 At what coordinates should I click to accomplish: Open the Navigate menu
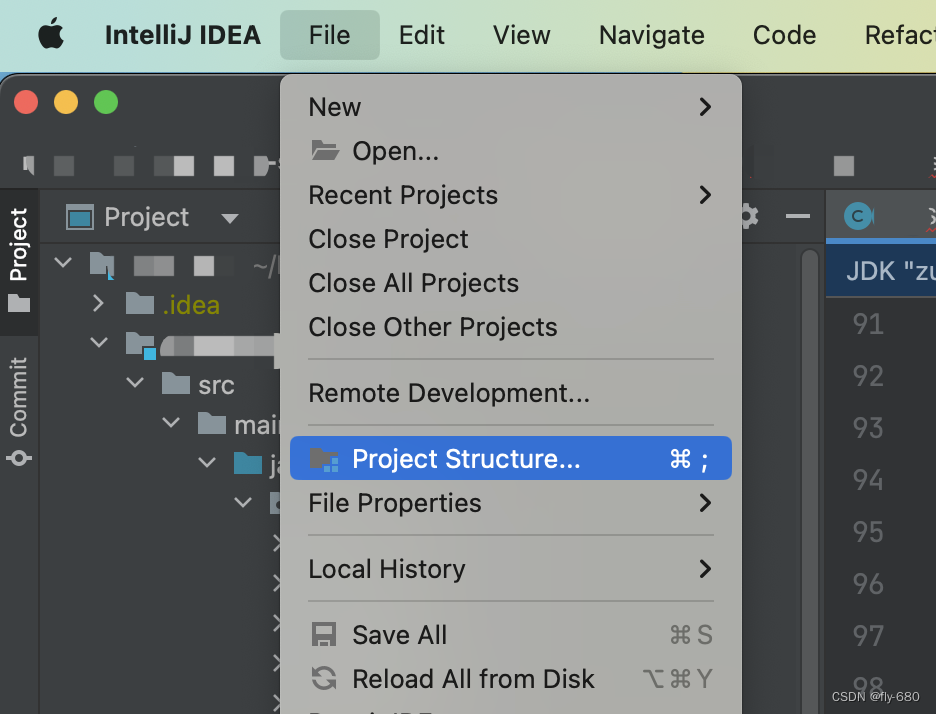click(651, 35)
